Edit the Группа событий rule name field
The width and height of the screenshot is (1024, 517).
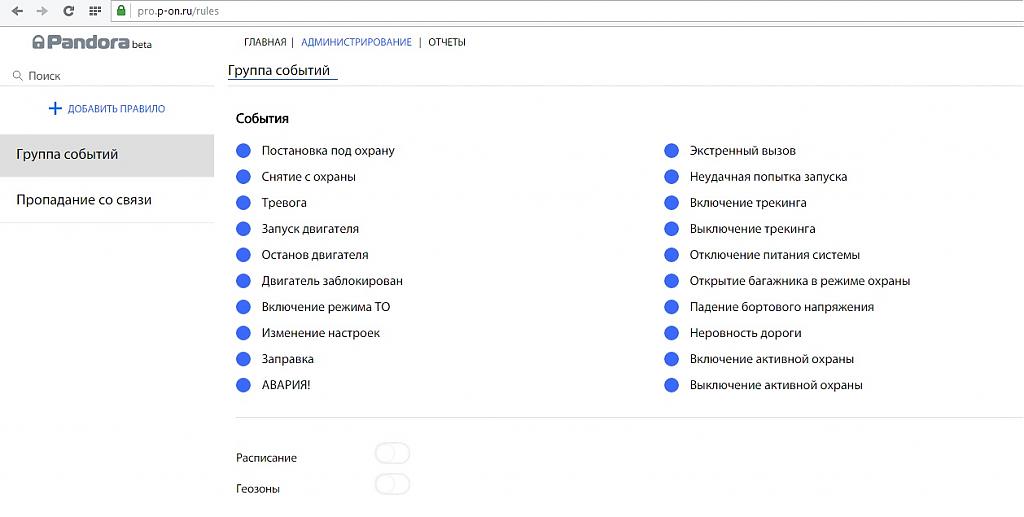[x=283, y=71]
